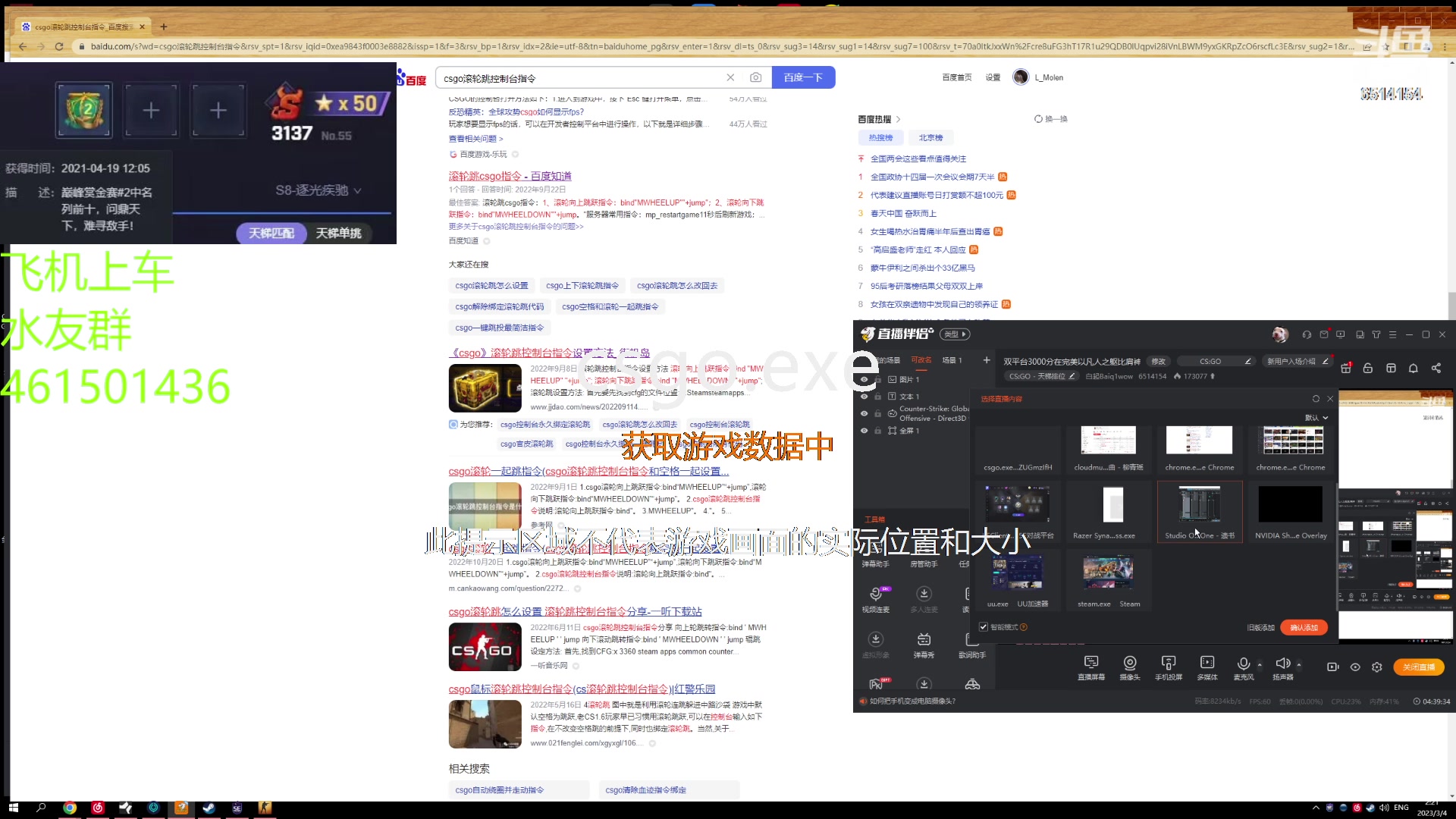Click the camera image-search icon in Baidu search box
This screenshot has width=1456, height=819.
click(x=755, y=77)
